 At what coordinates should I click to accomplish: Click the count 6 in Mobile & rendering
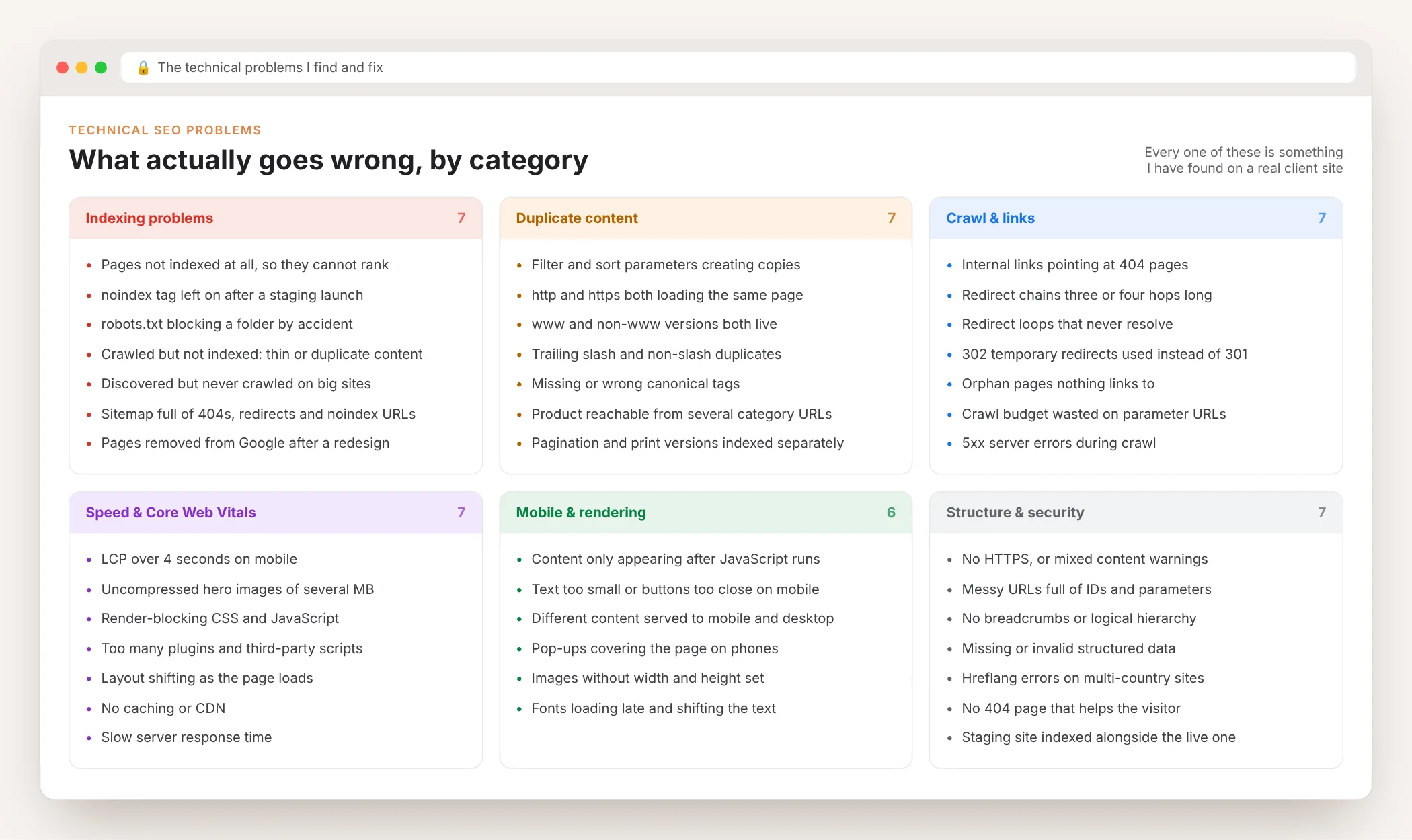(891, 512)
